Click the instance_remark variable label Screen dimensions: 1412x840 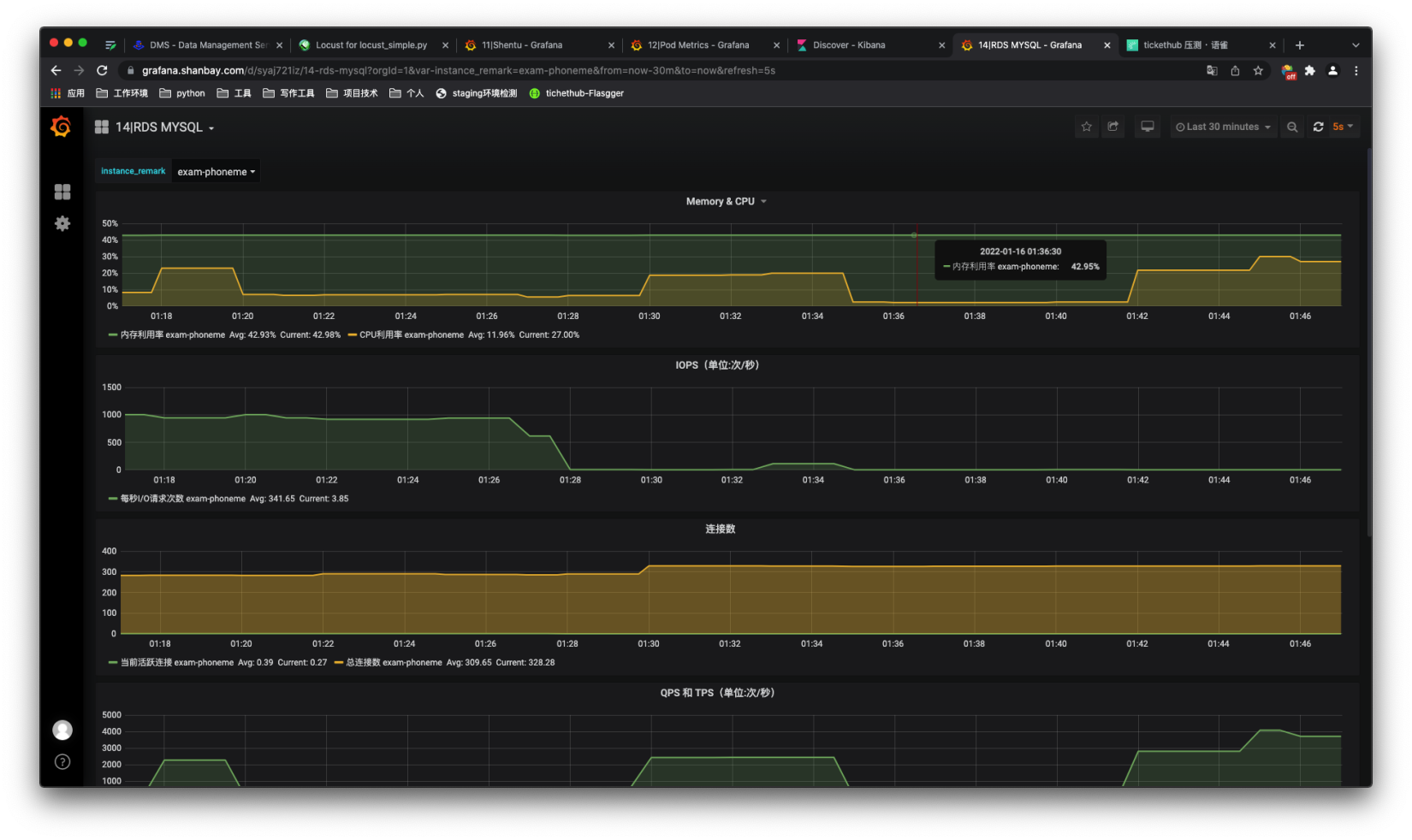pos(133,171)
